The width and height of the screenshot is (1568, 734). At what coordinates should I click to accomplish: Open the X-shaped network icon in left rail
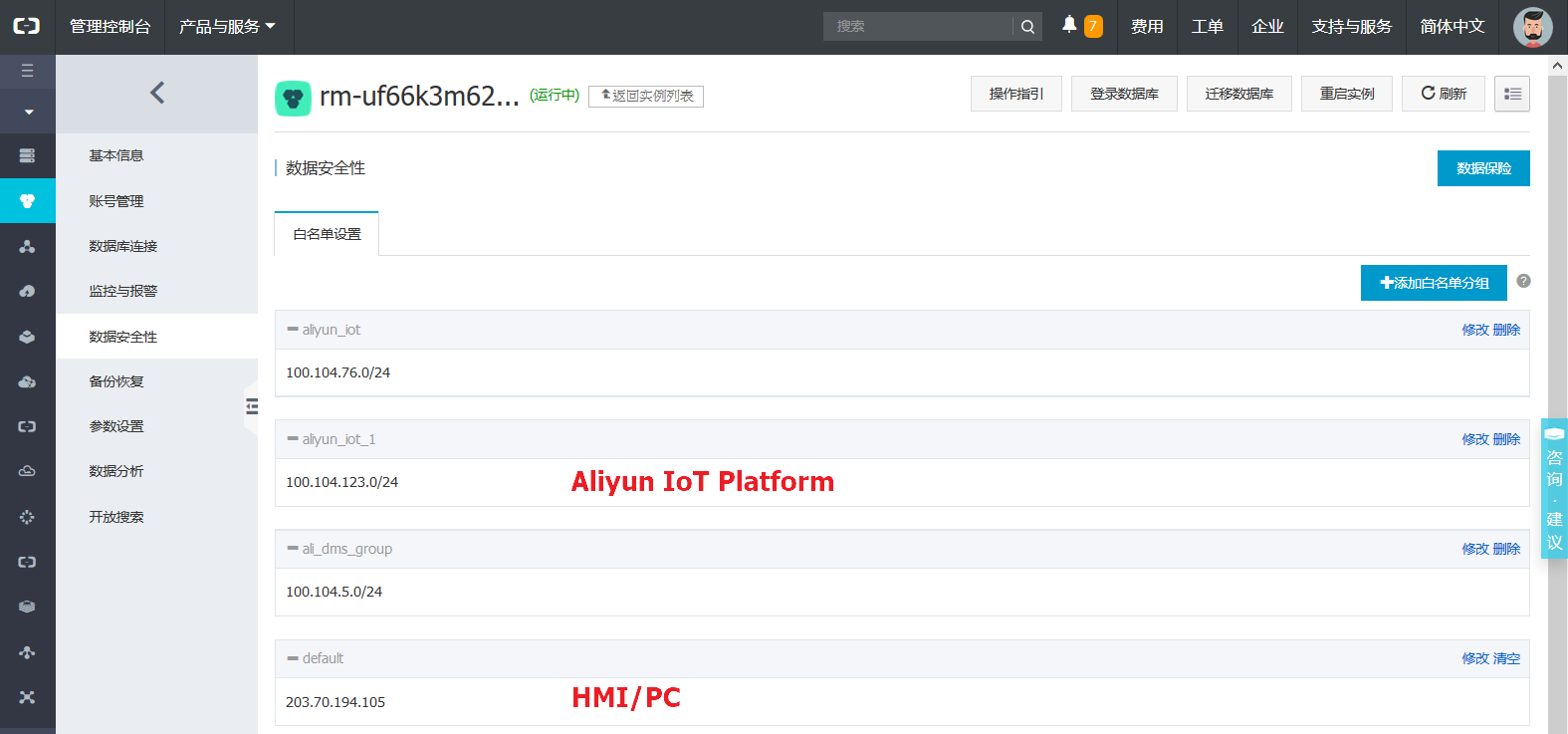click(x=27, y=697)
